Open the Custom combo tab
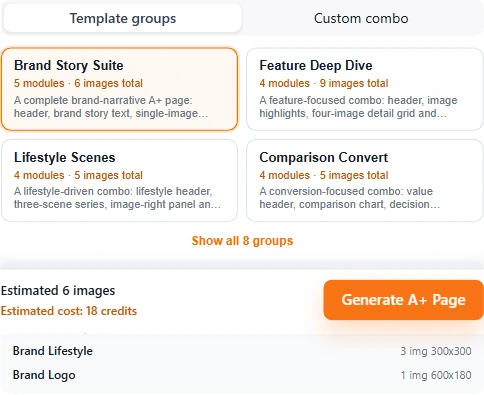 coord(361,18)
